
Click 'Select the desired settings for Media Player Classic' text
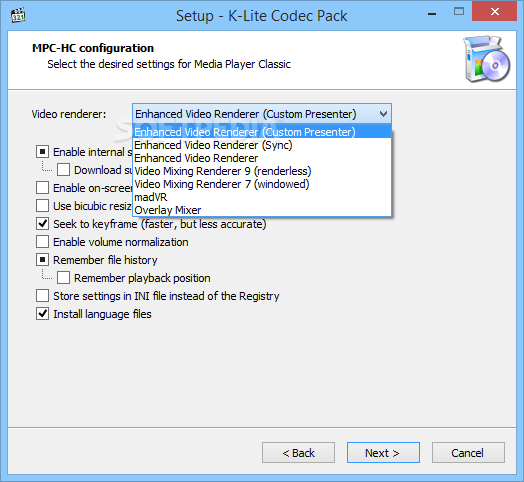coord(169,64)
